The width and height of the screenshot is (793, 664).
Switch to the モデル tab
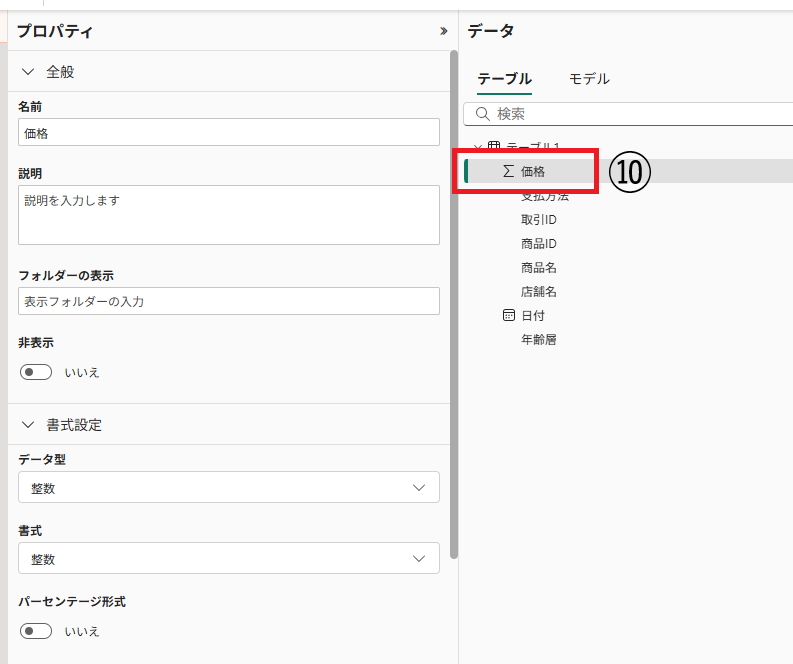click(x=589, y=79)
